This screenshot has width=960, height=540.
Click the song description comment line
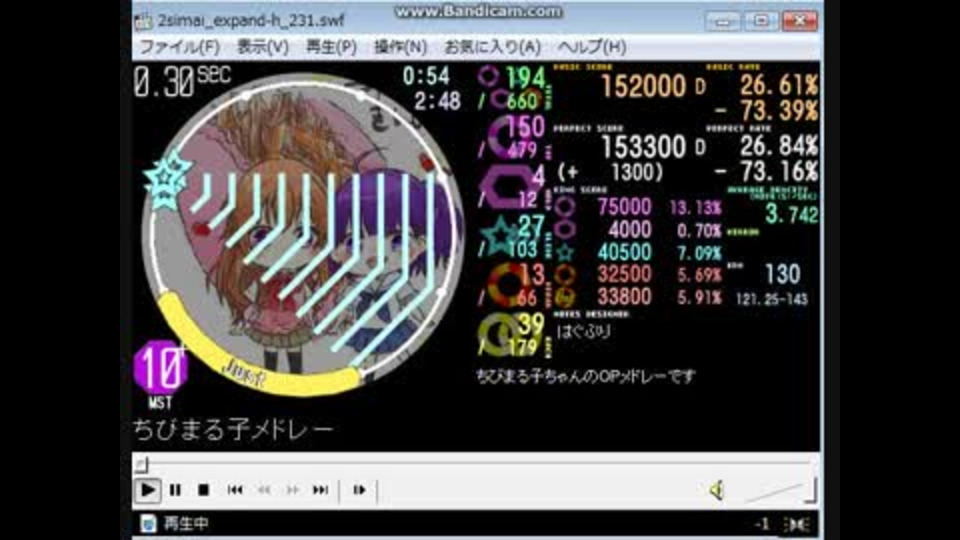pos(586,376)
